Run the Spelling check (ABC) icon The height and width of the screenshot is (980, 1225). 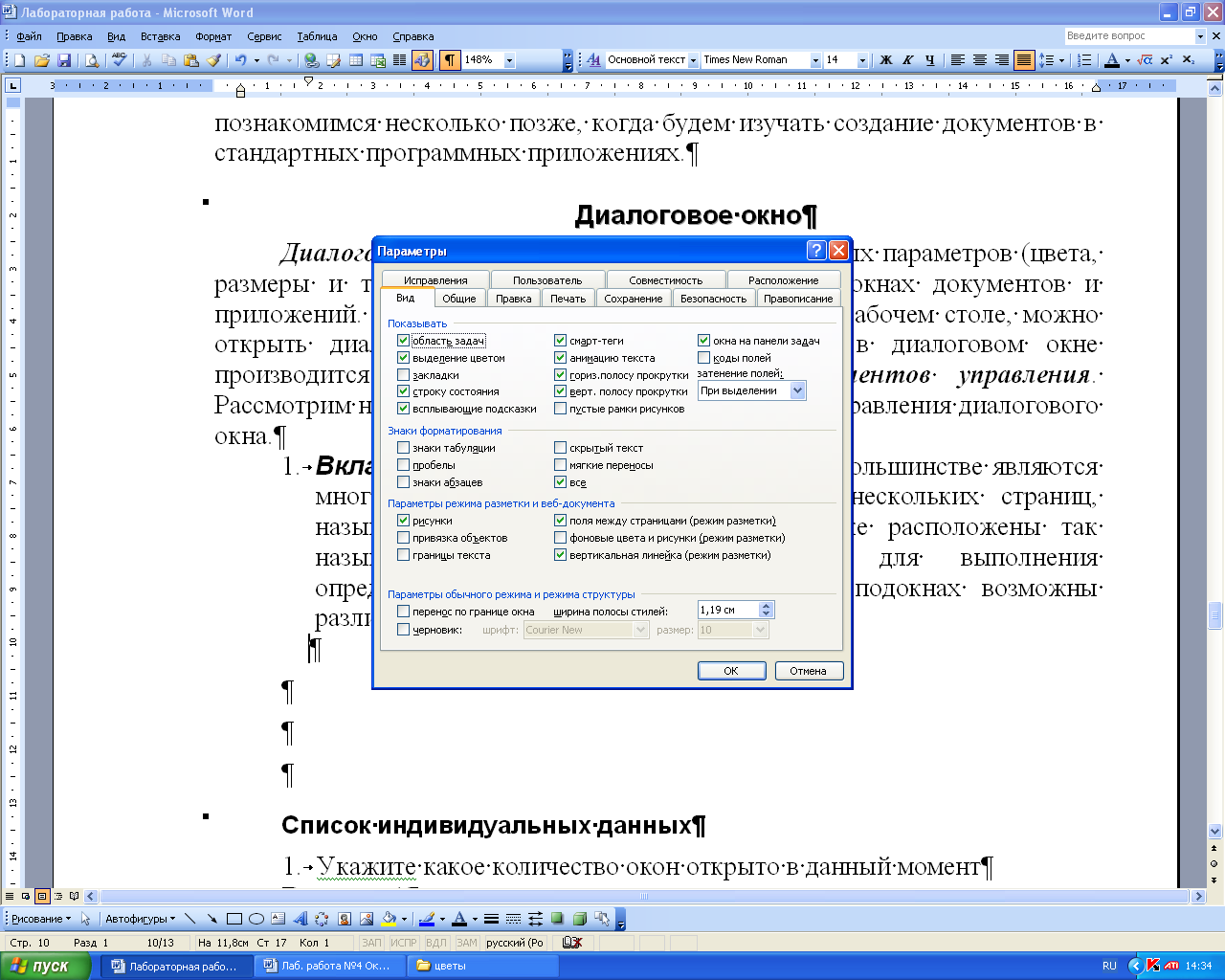(x=119, y=60)
